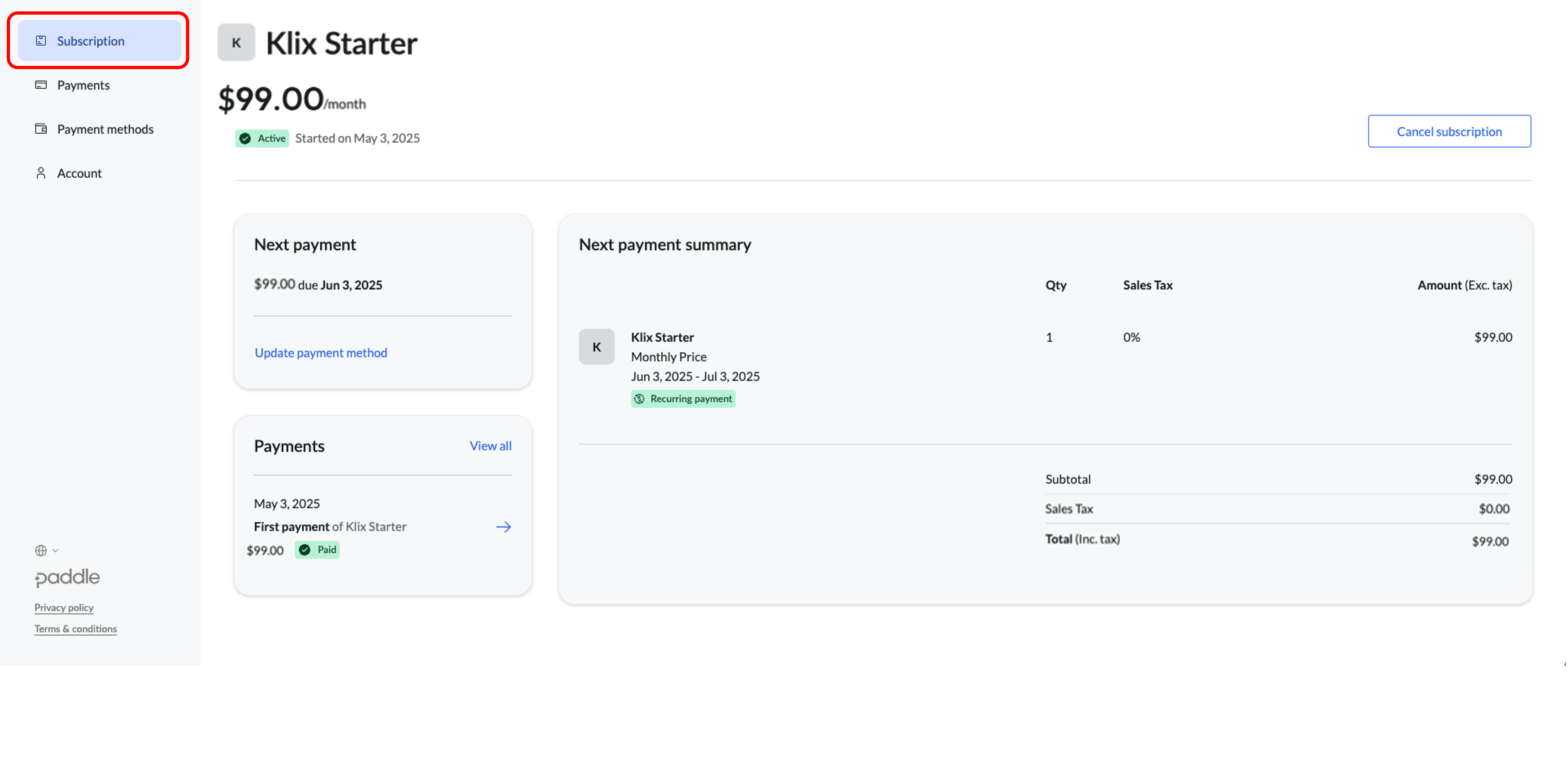Image resolution: width=1568 pixels, height=757 pixels.
Task: Click the '0%' sales tax value
Action: click(1131, 338)
